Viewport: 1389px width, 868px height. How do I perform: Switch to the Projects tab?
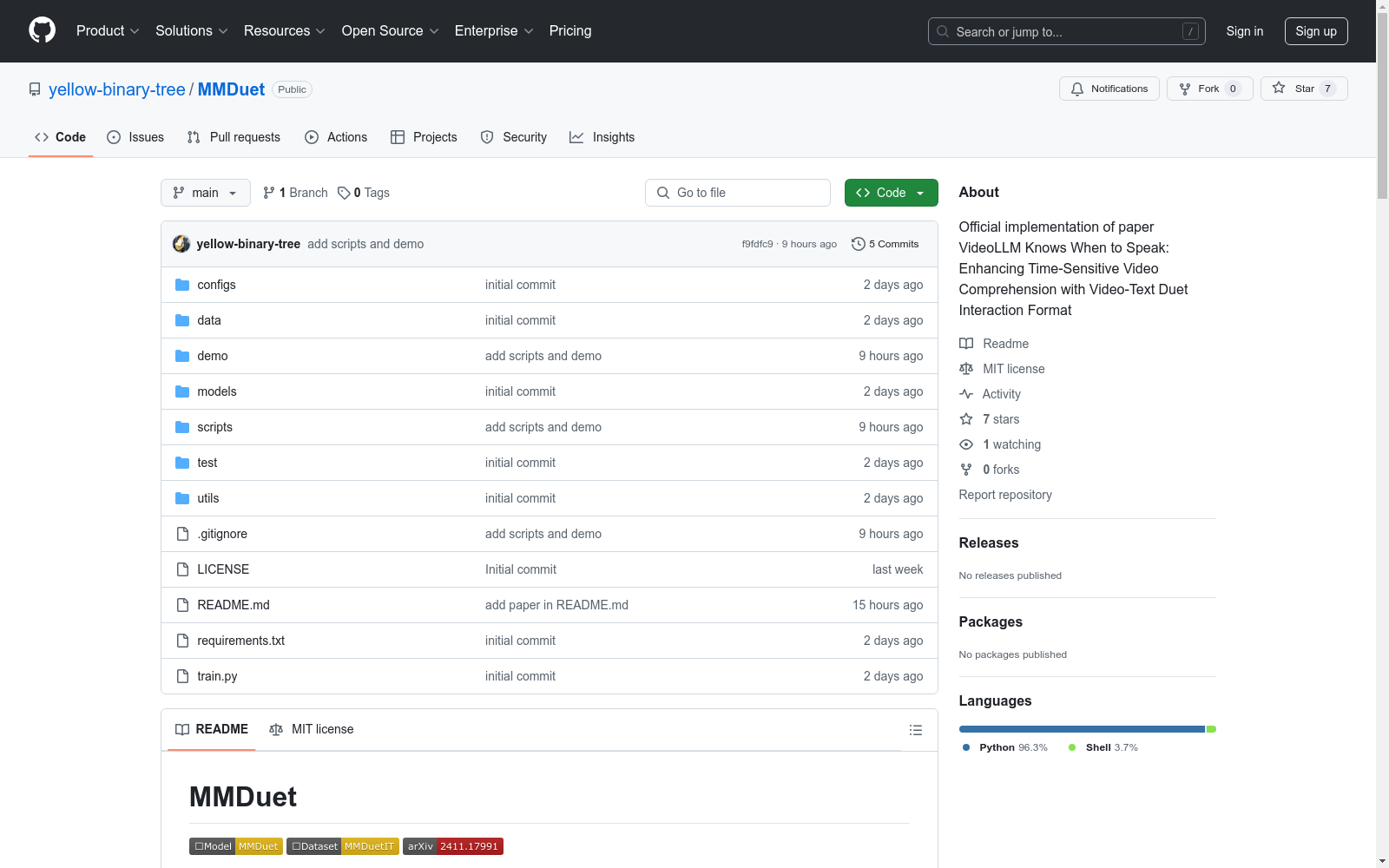click(424, 137)
